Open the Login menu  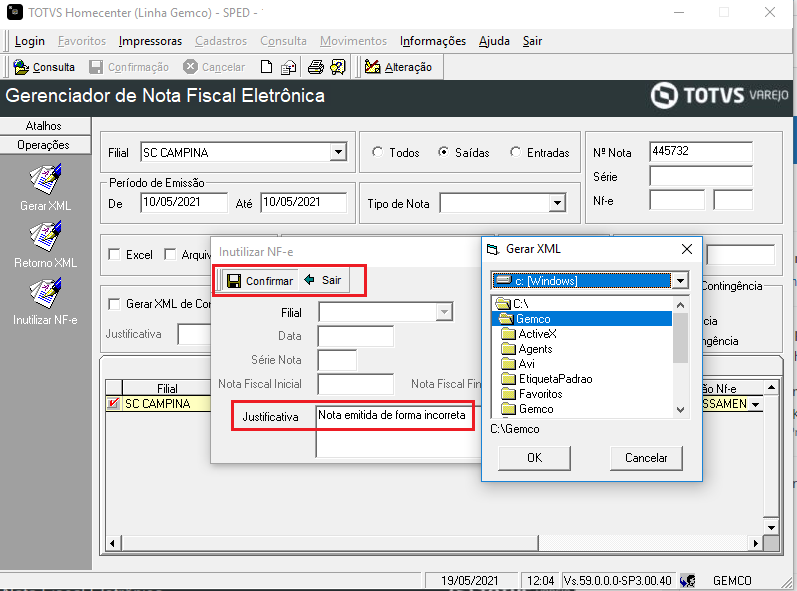[29, 41]
